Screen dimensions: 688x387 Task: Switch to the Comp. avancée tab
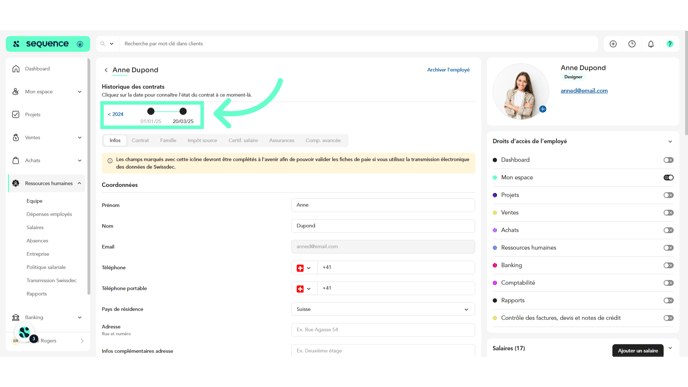(323, 140)
